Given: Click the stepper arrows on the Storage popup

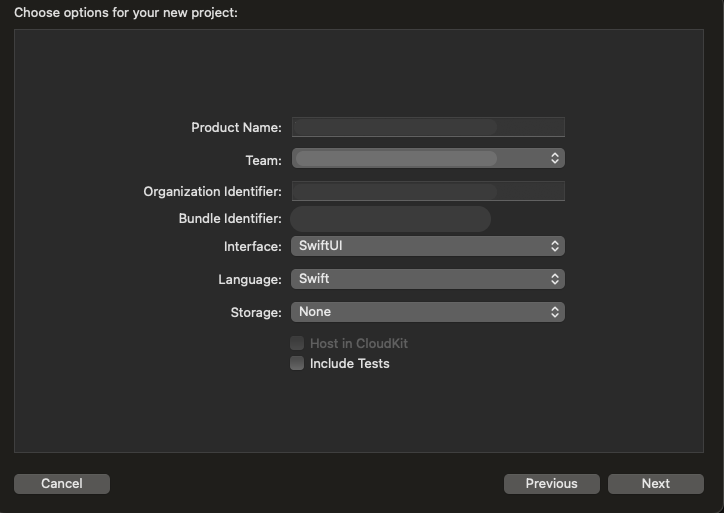Looking at the screenshot, I should (x=555, y=312).
